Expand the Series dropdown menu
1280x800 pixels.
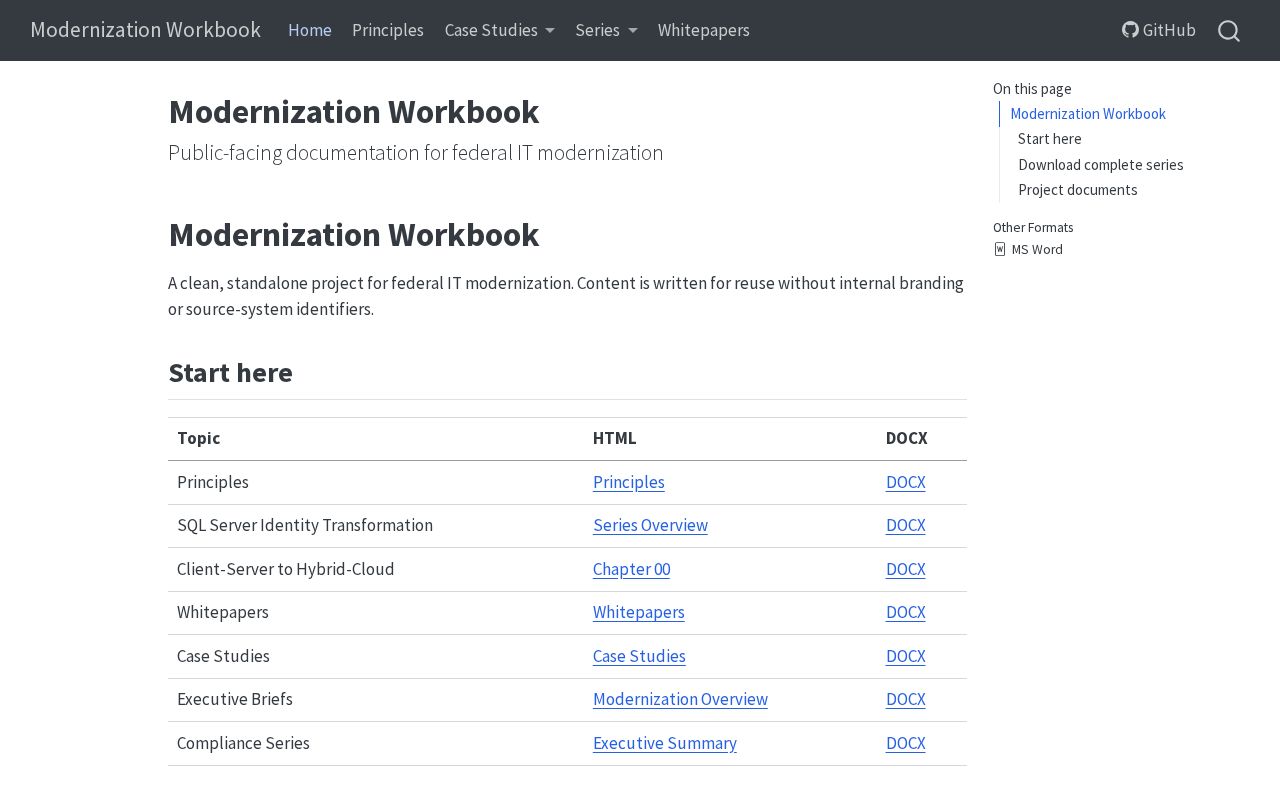pos(606,30)
